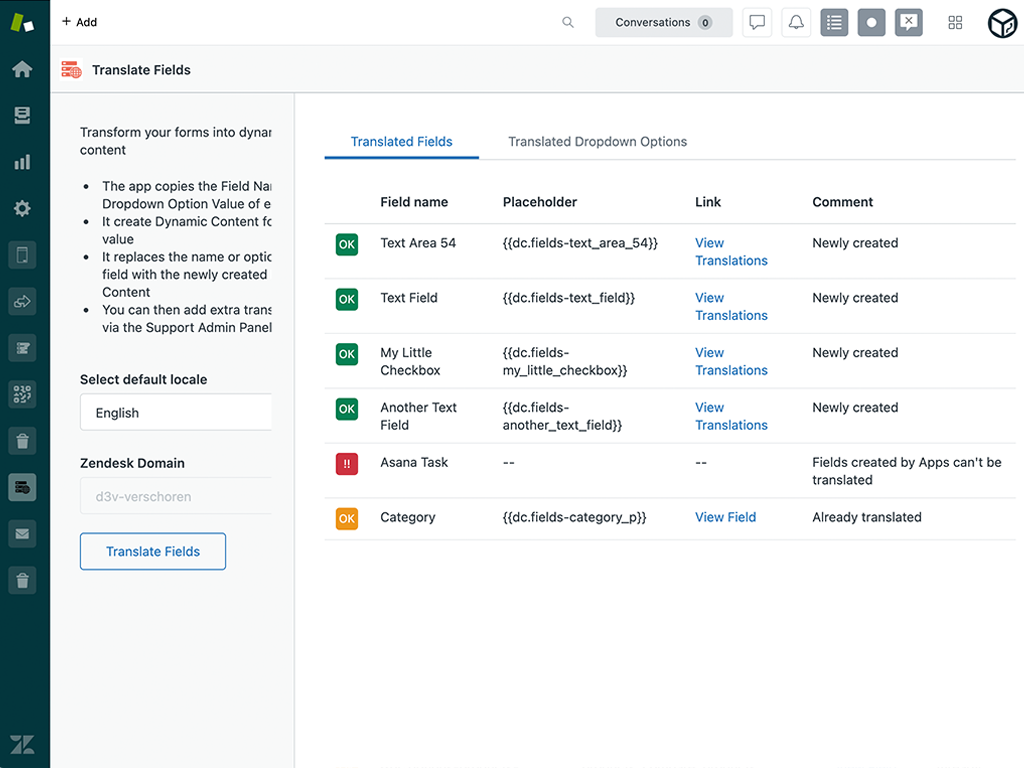Open the Add menu at the top left

79,22
